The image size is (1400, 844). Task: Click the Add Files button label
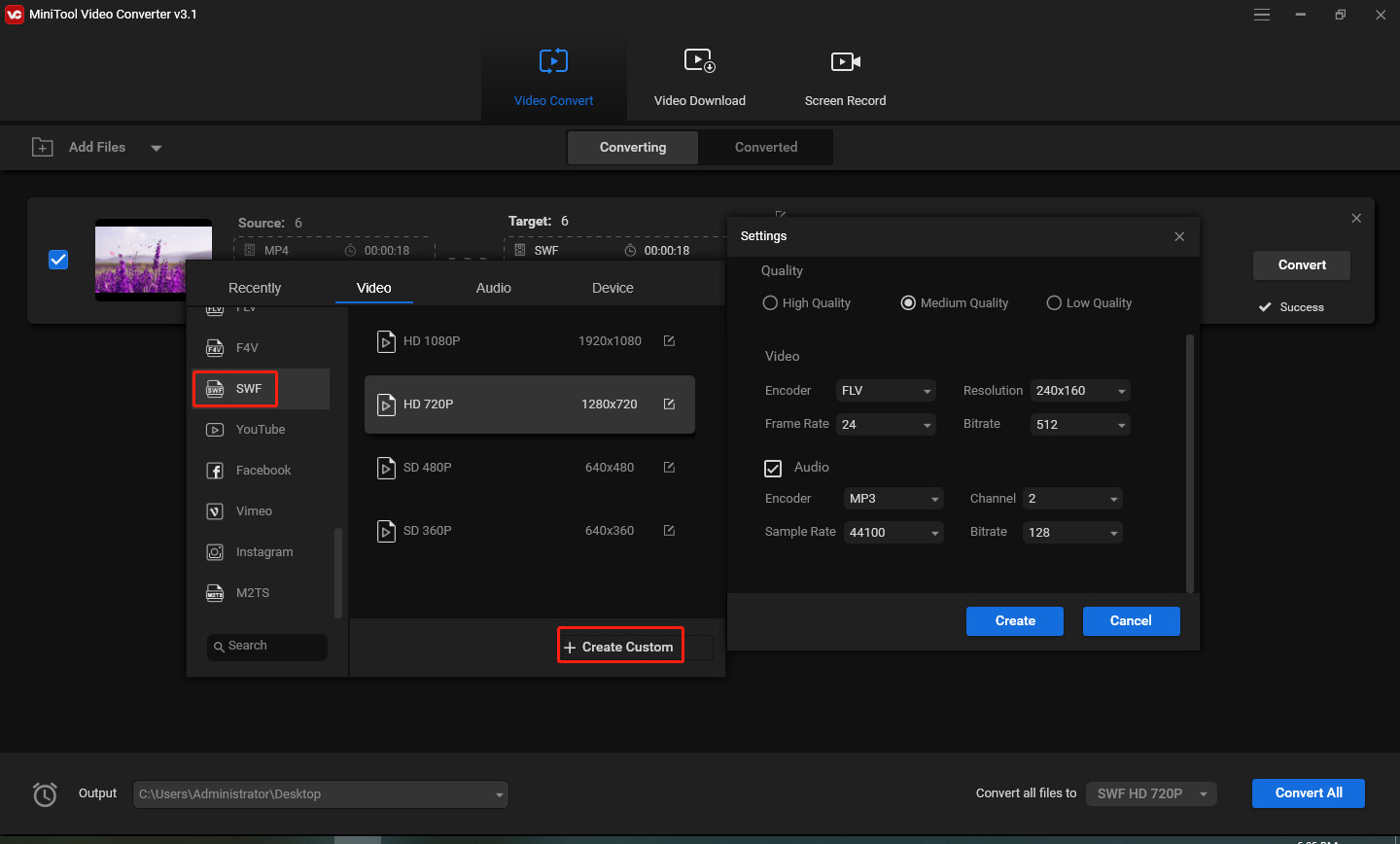(97, 148)
